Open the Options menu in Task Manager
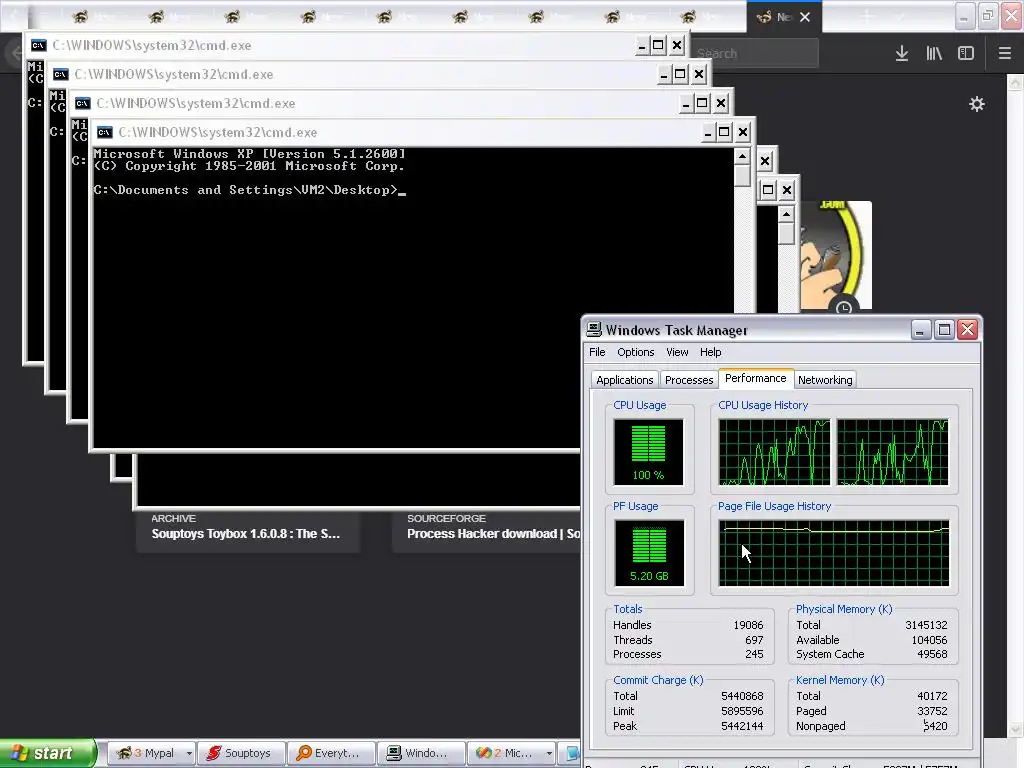The image size is (1024, 768). click(x=635, y=352)
